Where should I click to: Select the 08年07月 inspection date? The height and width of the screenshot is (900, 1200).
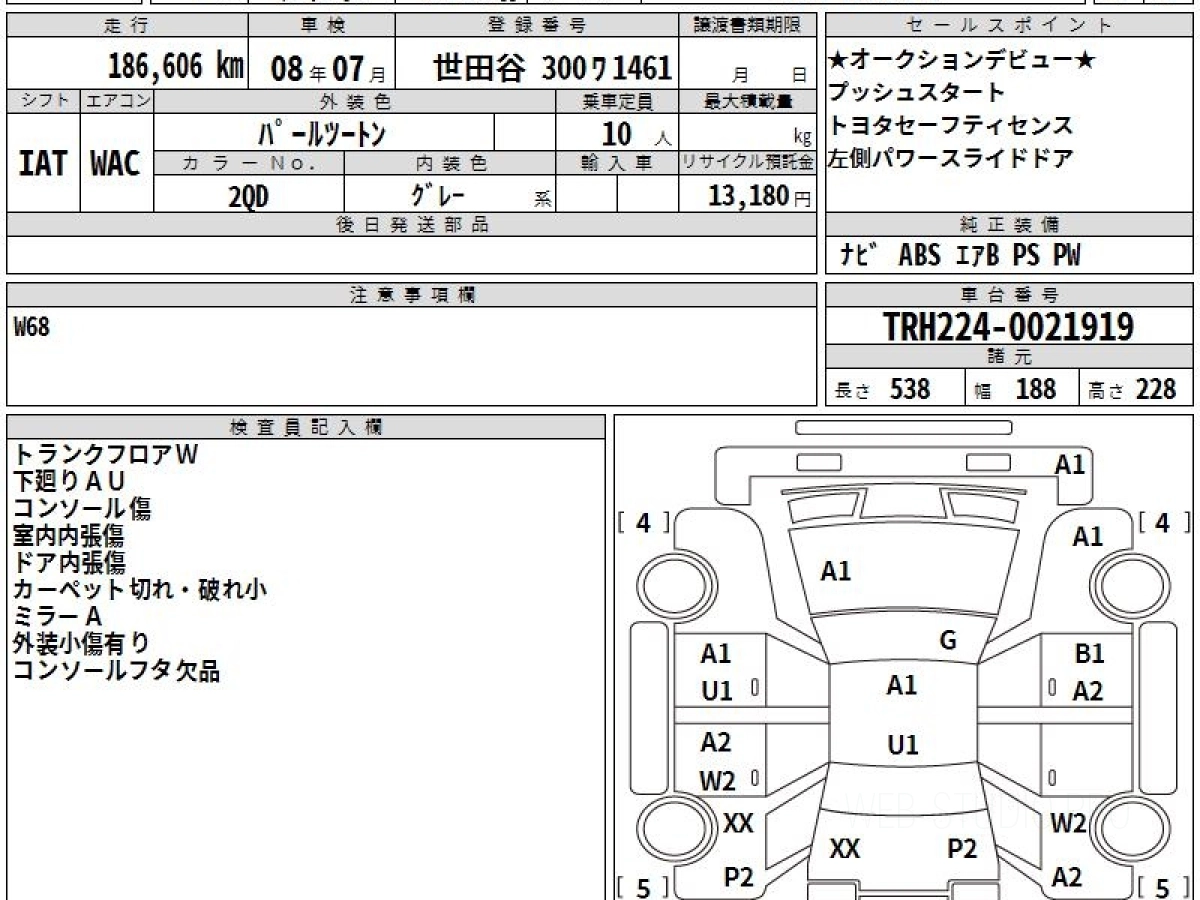coord(328,69)
